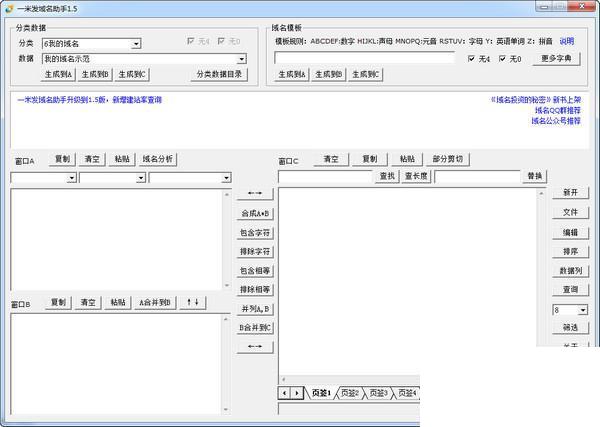
Task: Click the 域名模板 template input field
Action: (x=364, y=58)
